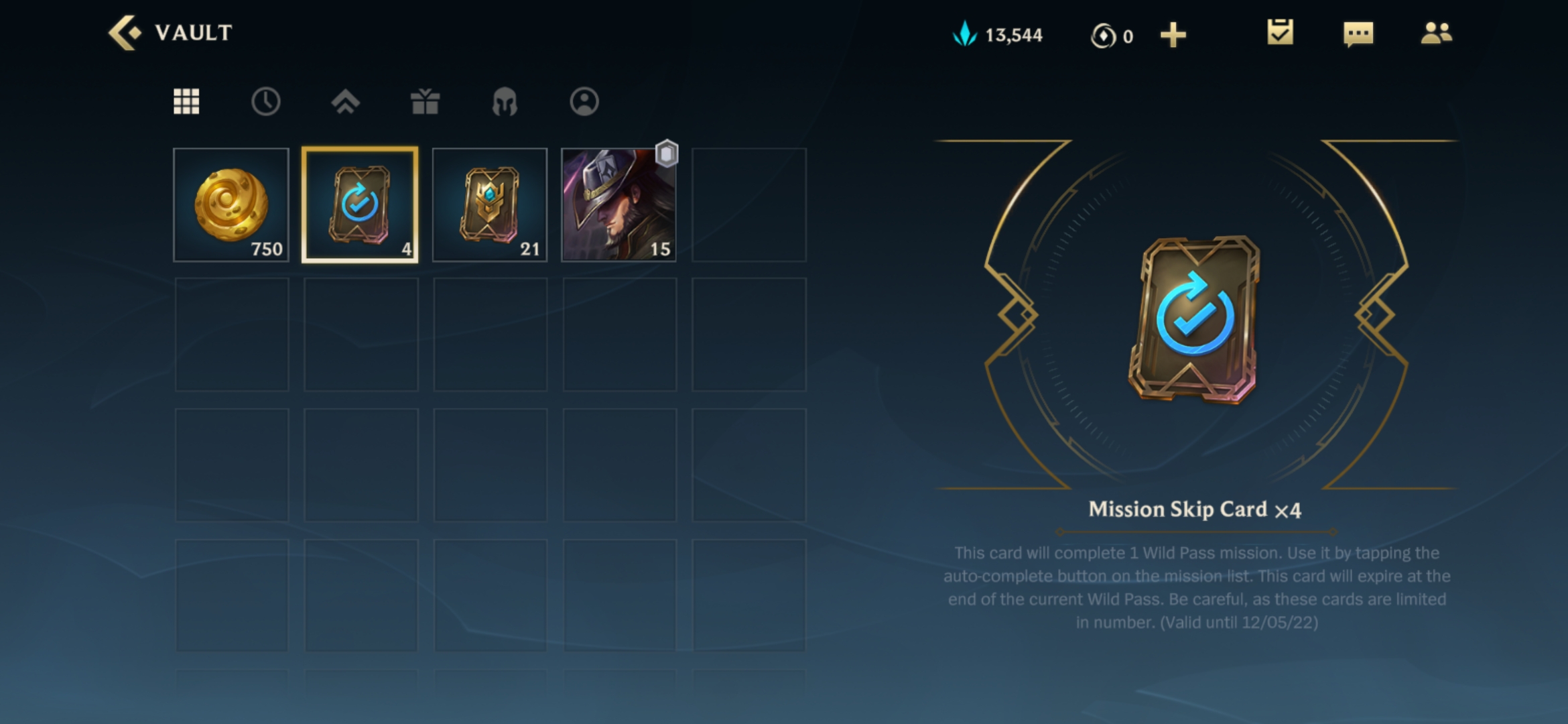1568x724 pixels.
Task: Select the helmet champions filter
Action: coord(505,102)
